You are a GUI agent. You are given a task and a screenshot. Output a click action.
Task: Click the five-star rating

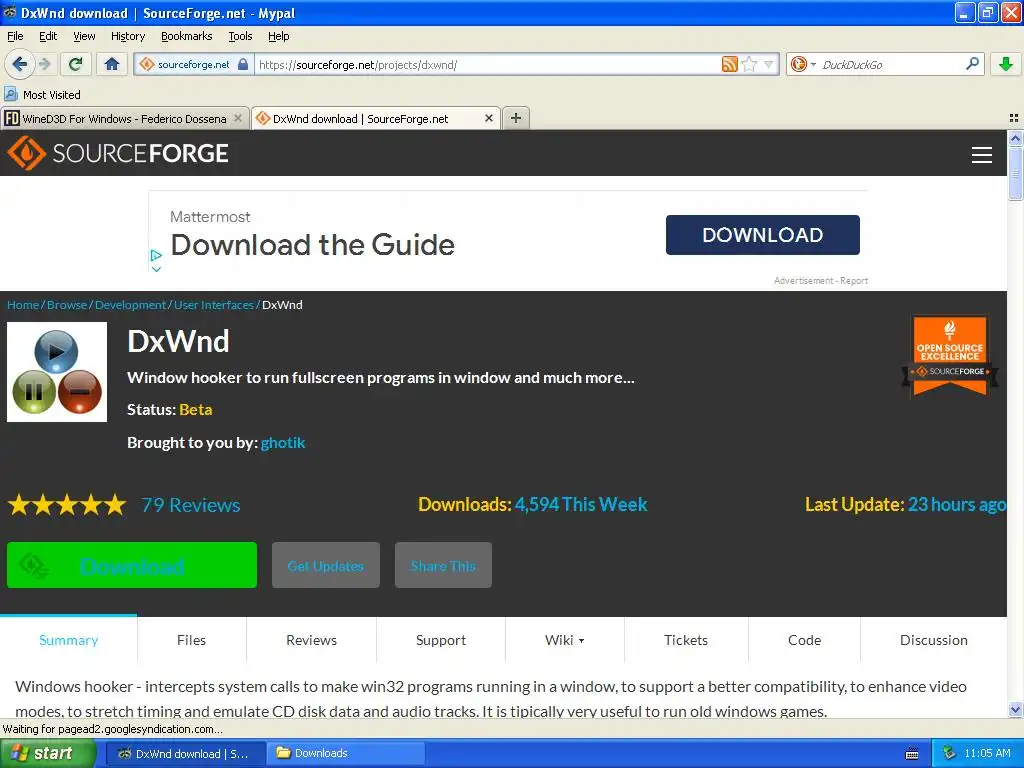pos(67,505)
